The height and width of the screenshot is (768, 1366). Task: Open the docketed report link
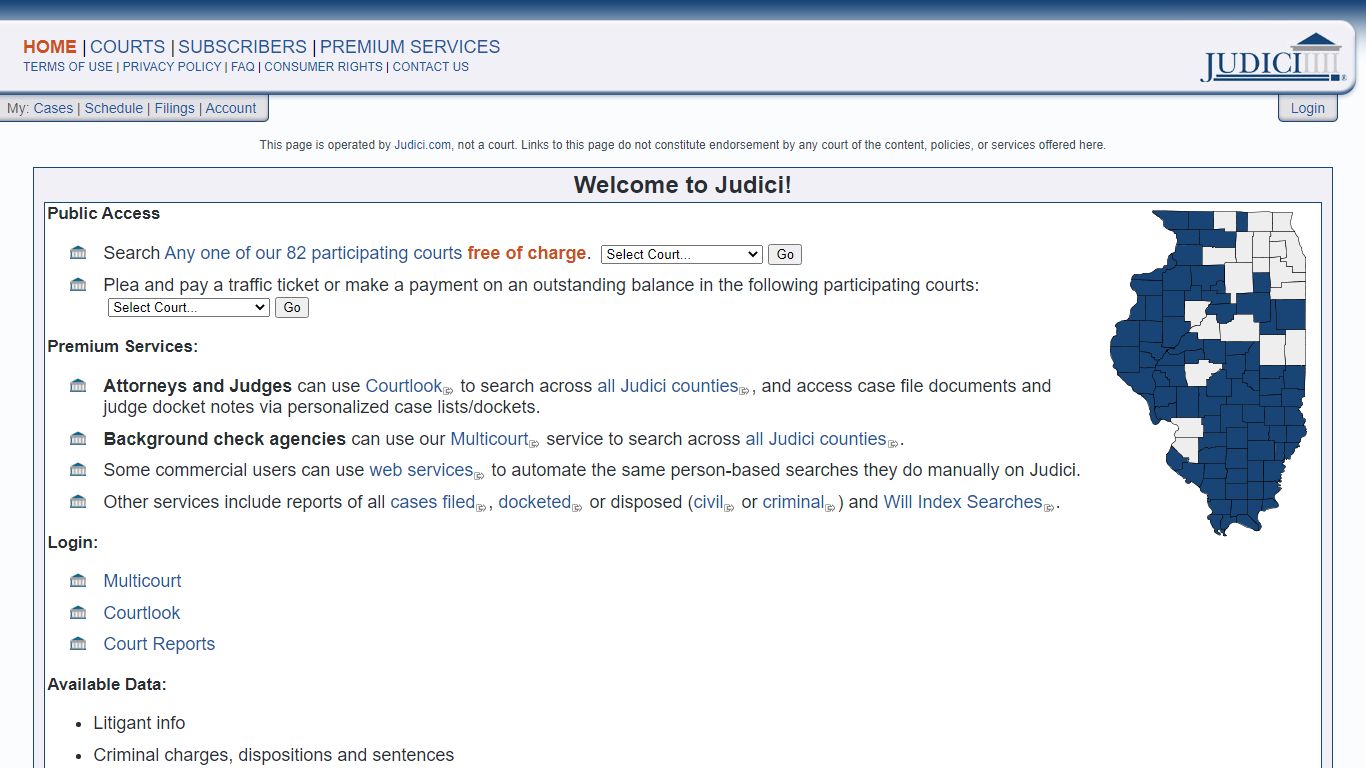(x=535, y=502)
